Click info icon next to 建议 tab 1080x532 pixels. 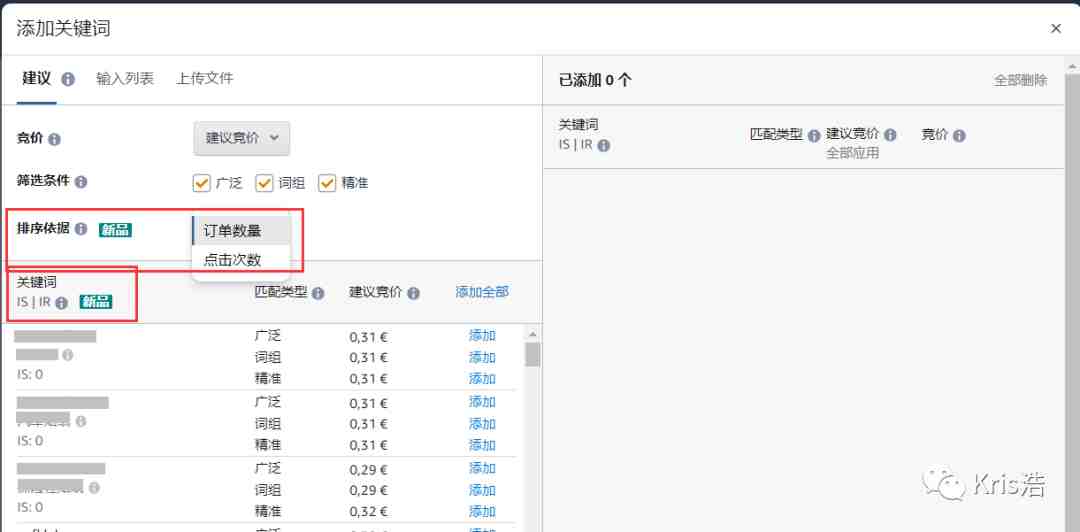tap(68, 79)
